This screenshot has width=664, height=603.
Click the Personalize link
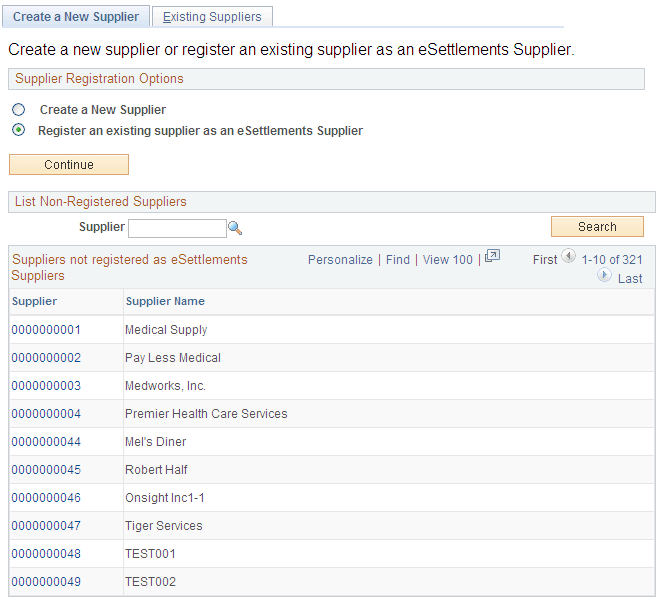(340, 260)
